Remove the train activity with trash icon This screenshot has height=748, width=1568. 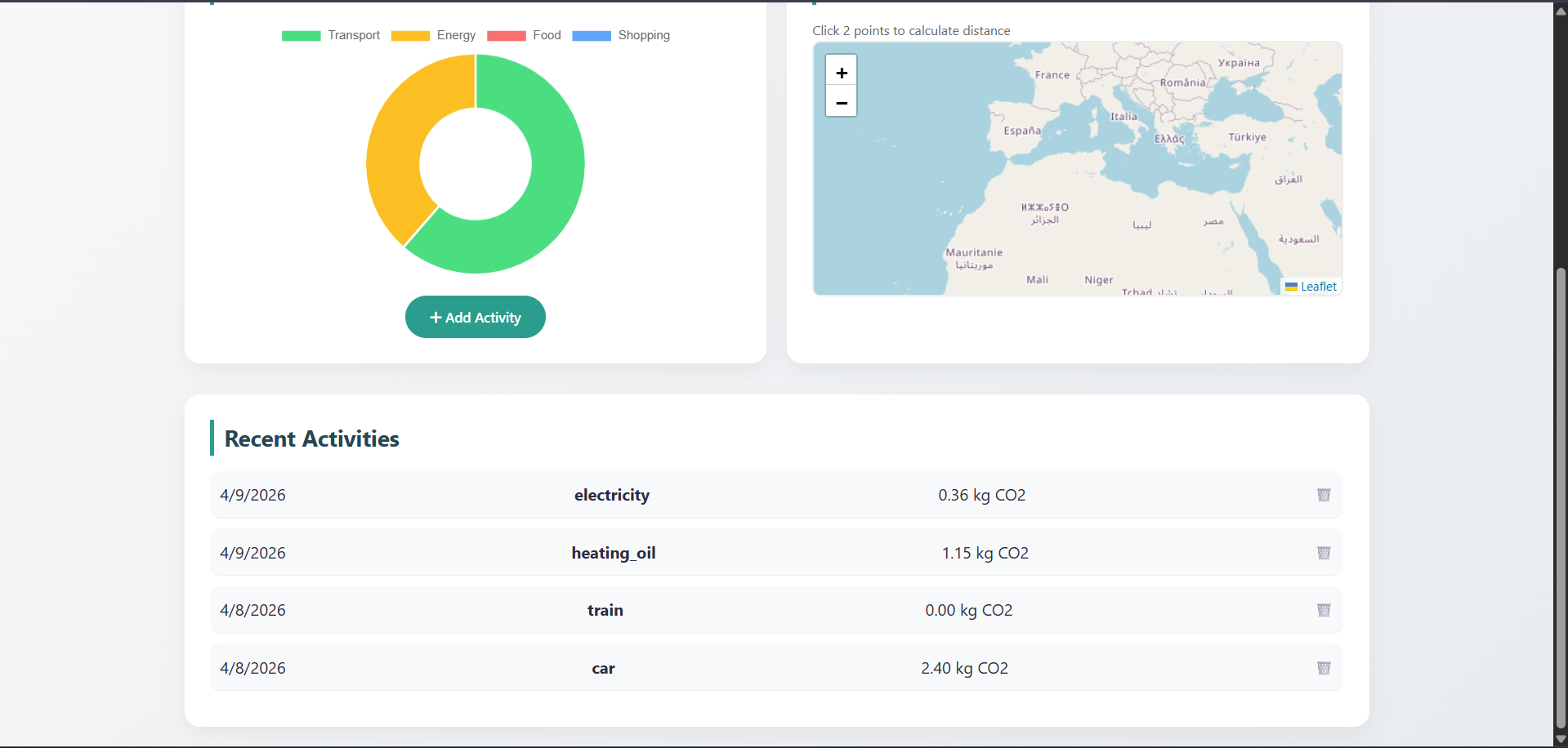(x=1324, y=610)
